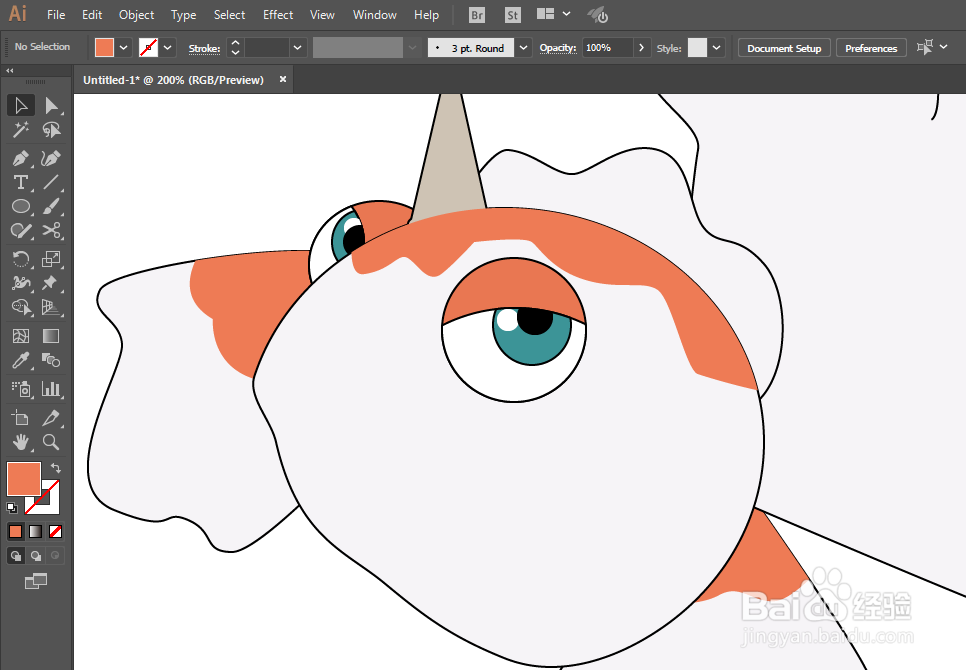
Task: Open the Object menu
Action: pos(136,15)
